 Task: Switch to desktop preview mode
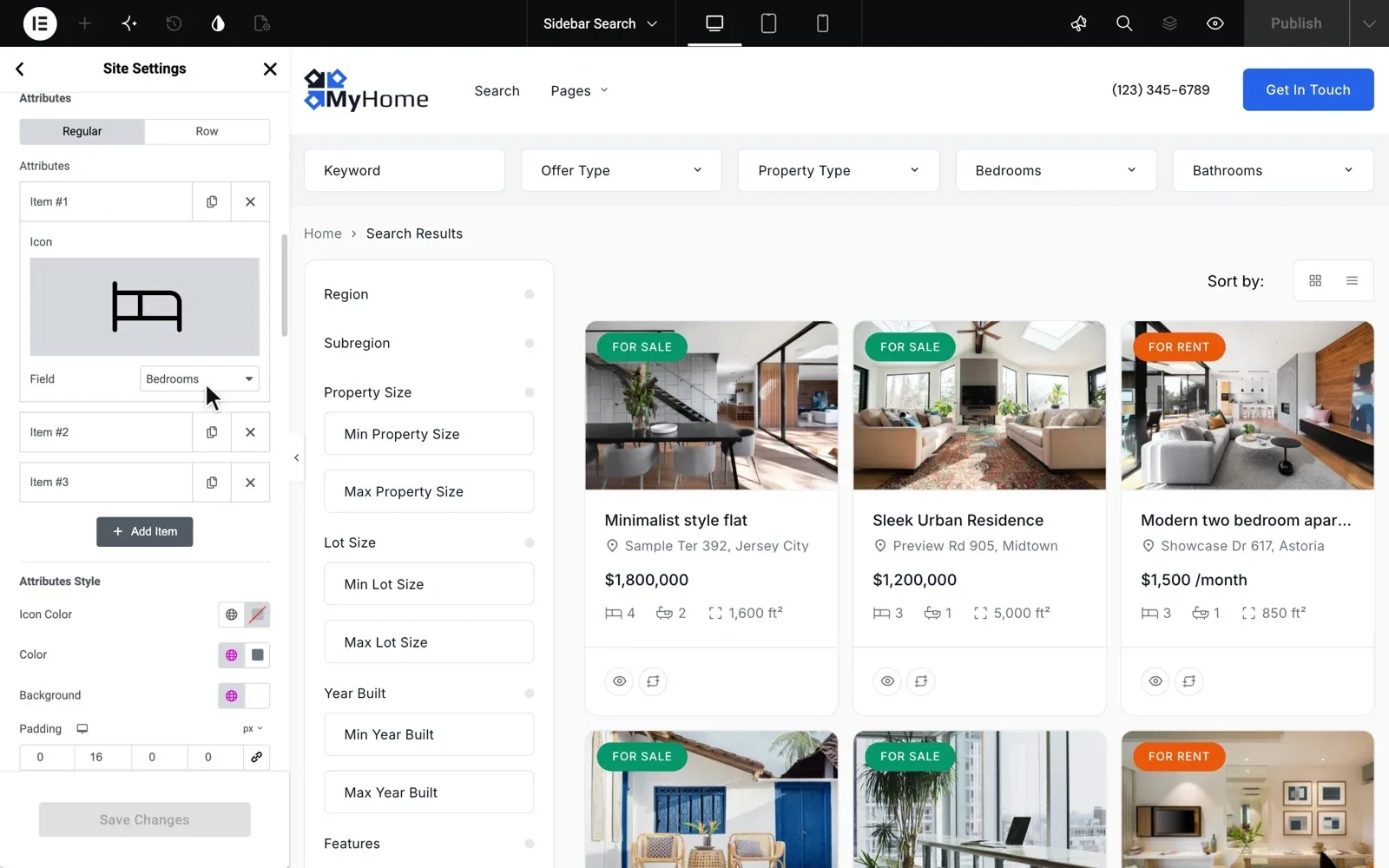click(x=714, y=23)
